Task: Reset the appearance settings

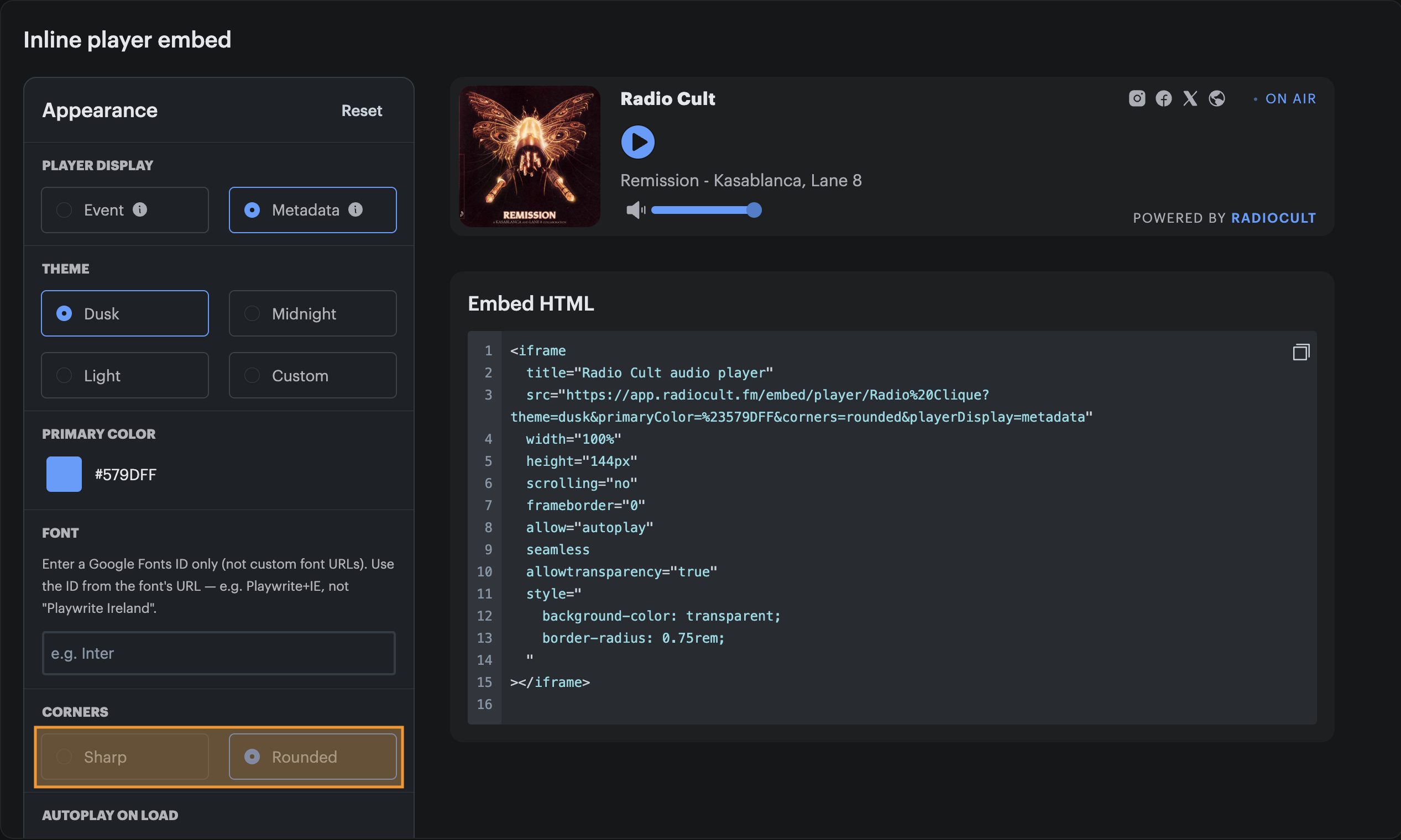Action: pos(362,111)
